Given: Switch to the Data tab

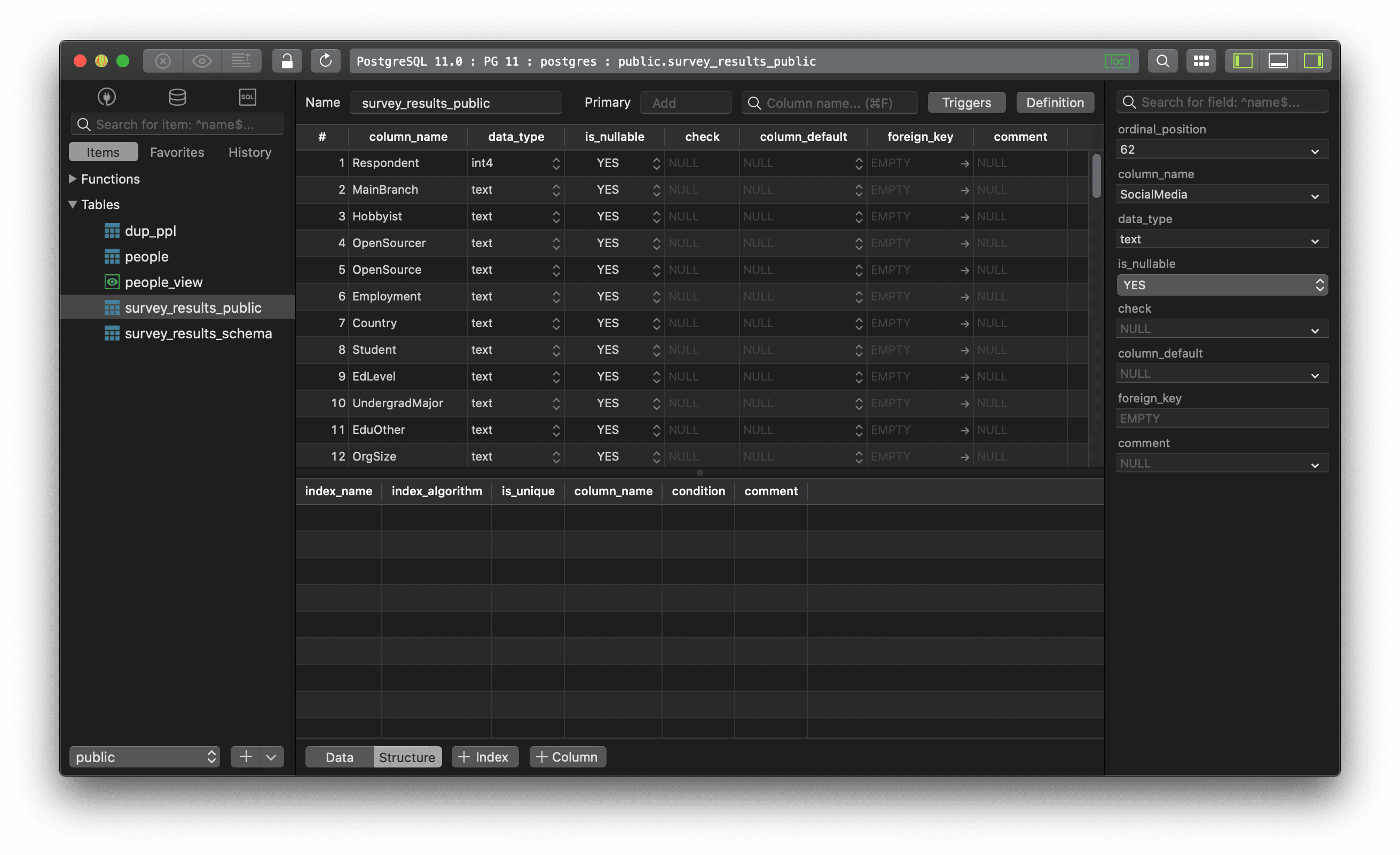Looking at the screenshot, I should click(340, 757).
